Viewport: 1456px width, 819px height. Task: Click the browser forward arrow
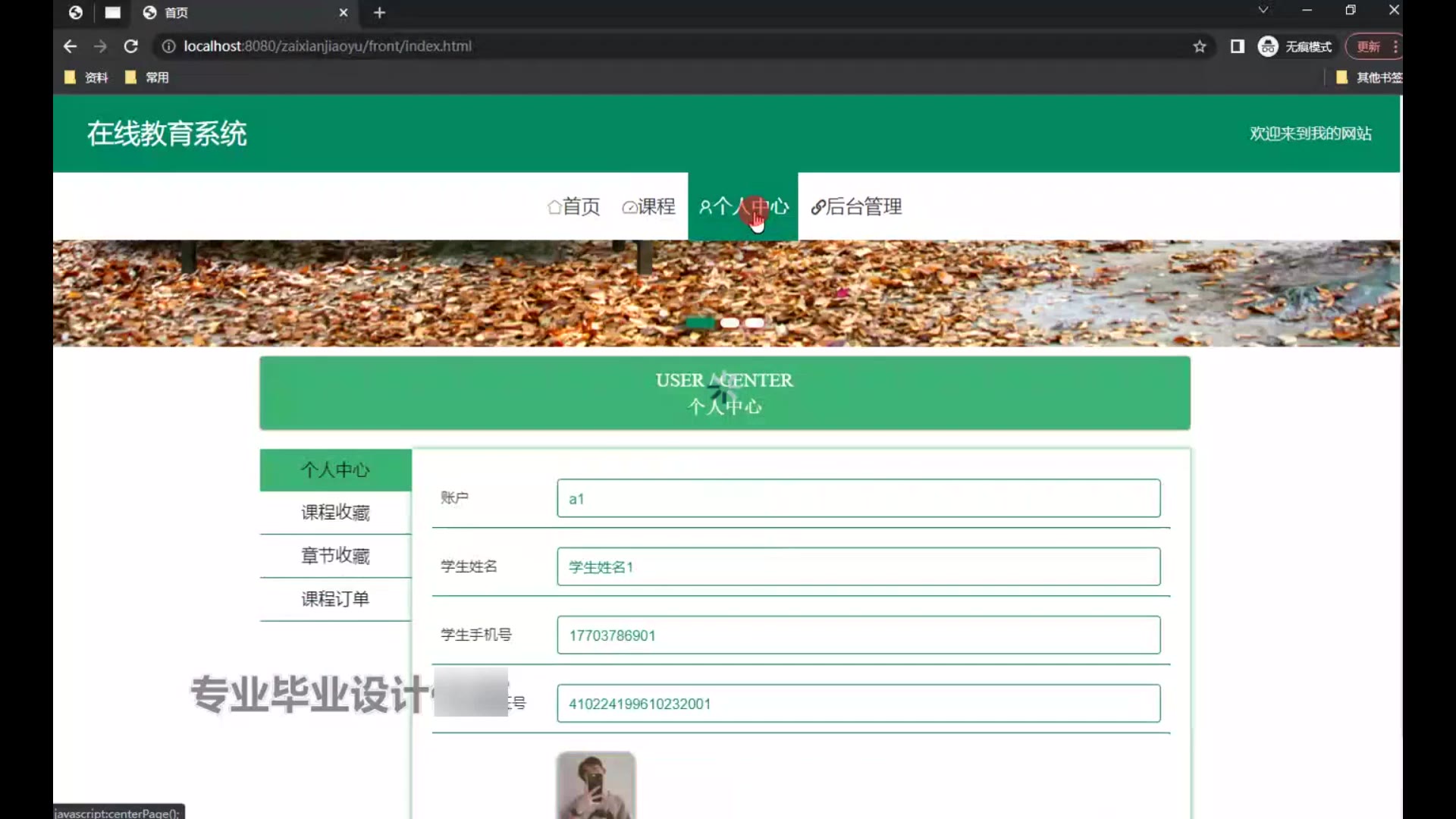click(x=100, y=46)
